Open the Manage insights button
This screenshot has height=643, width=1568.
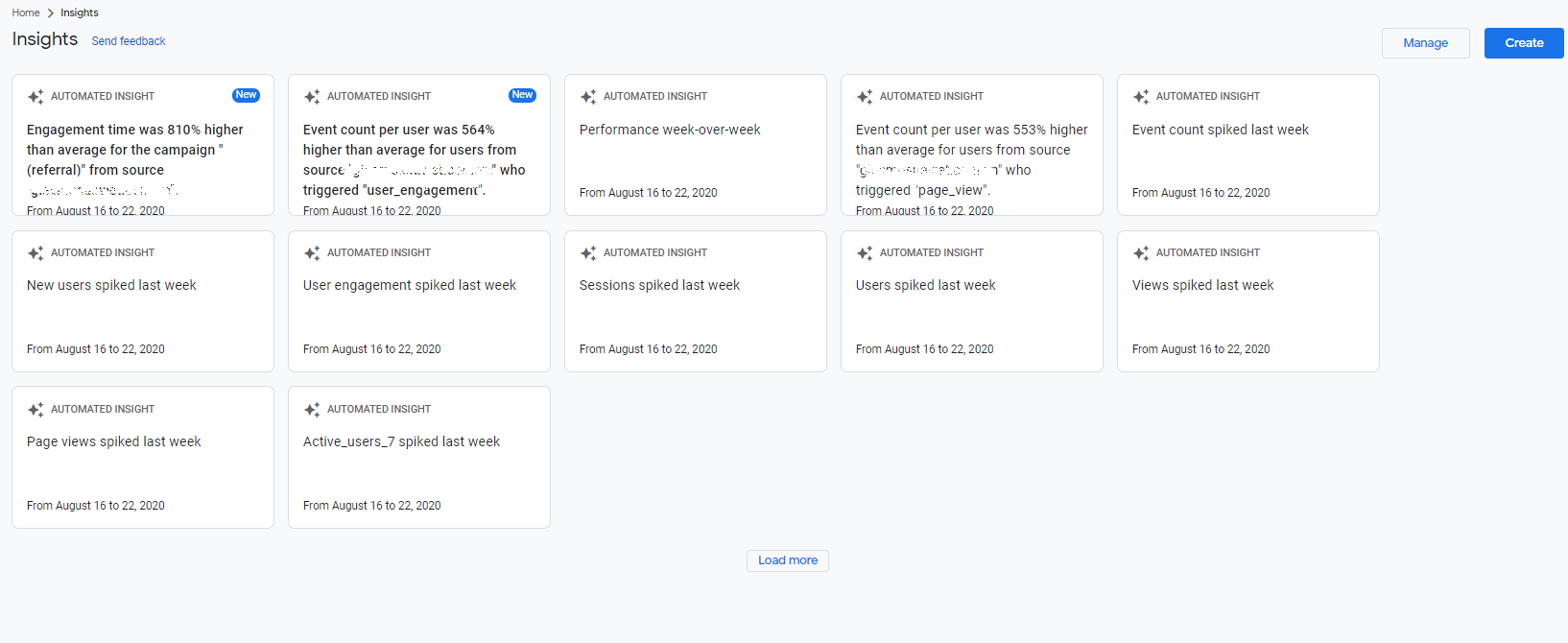[1425, 43]
